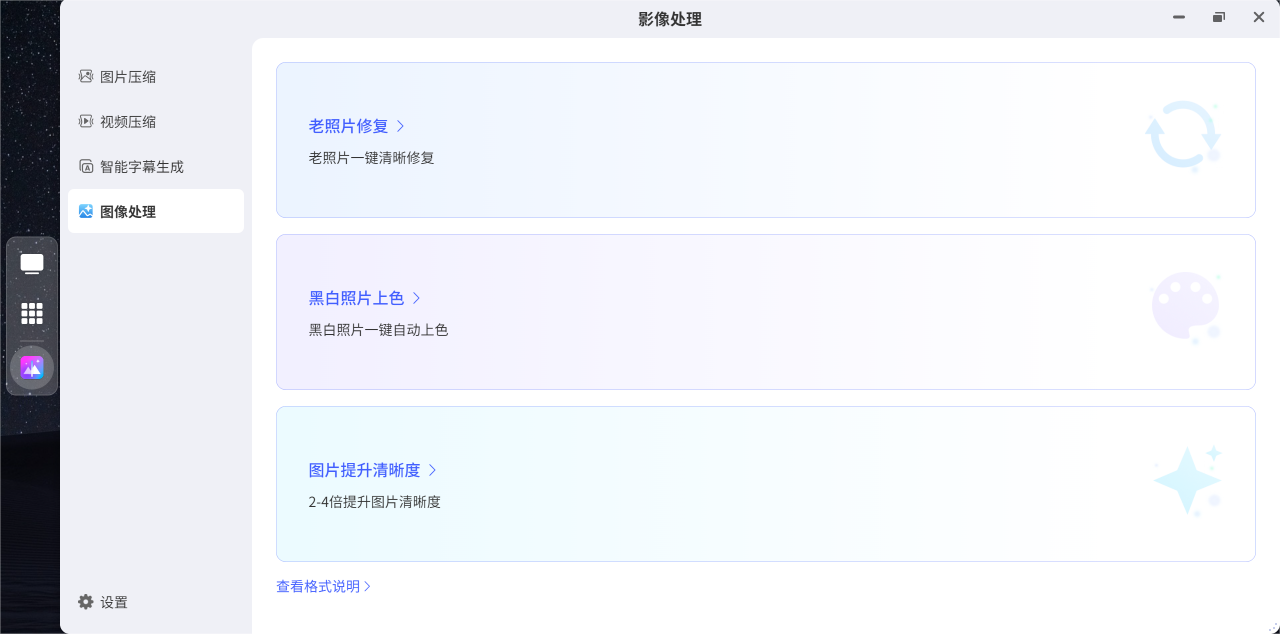Click the 图片提升清晰度 card area
1280x634 pixels.
pos(765,484)
